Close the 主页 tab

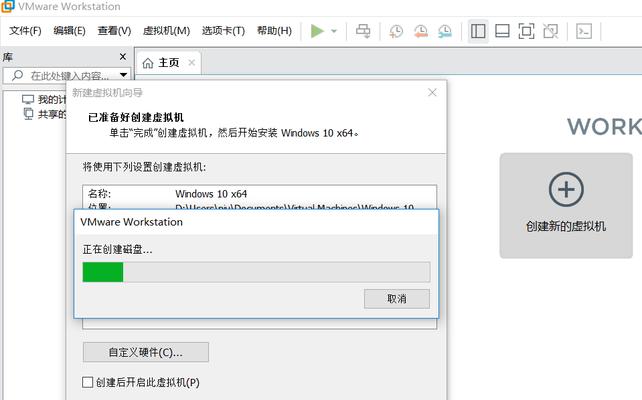tap(192, 63)
